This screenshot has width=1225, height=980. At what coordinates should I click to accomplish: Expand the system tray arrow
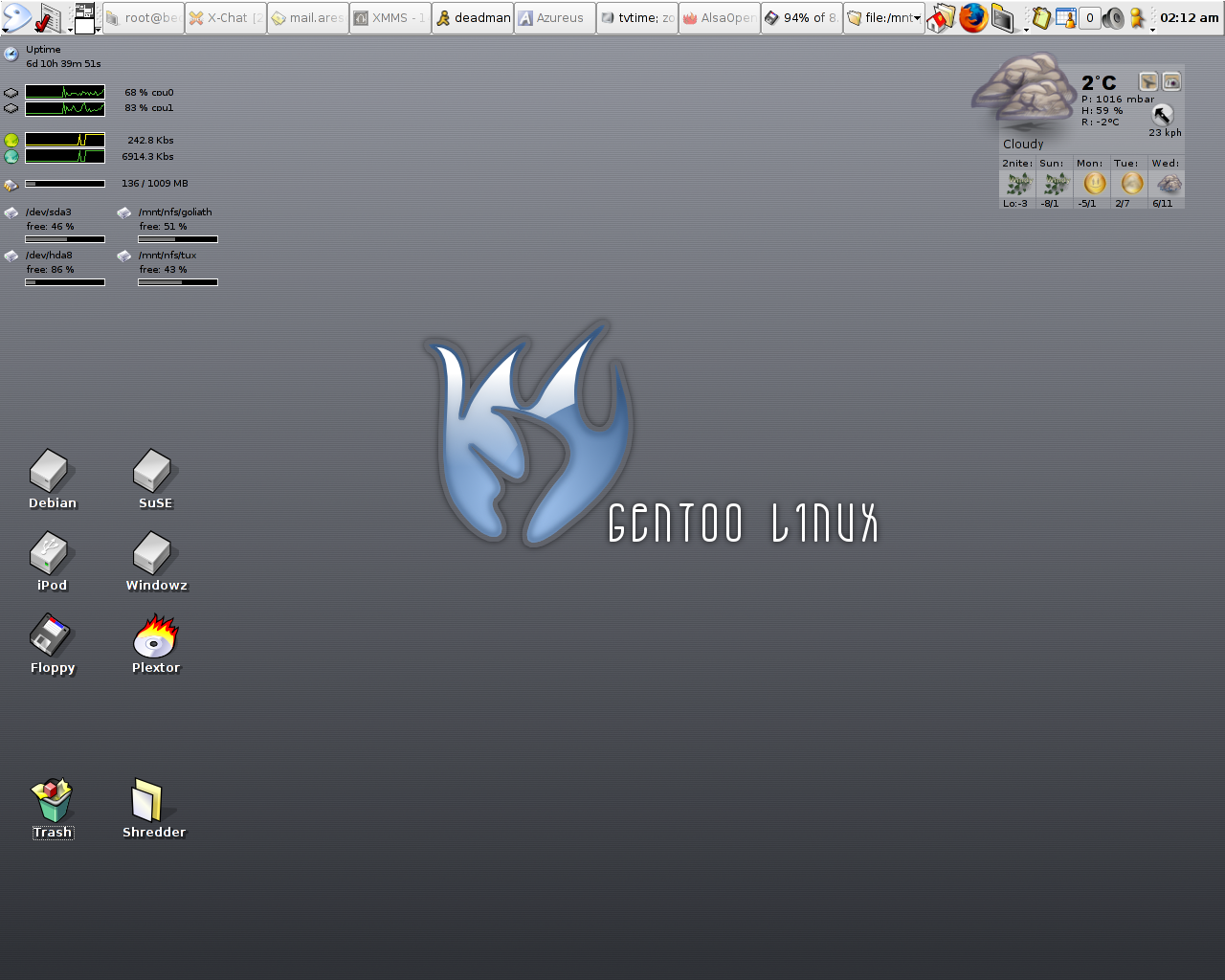(1152, 30)
